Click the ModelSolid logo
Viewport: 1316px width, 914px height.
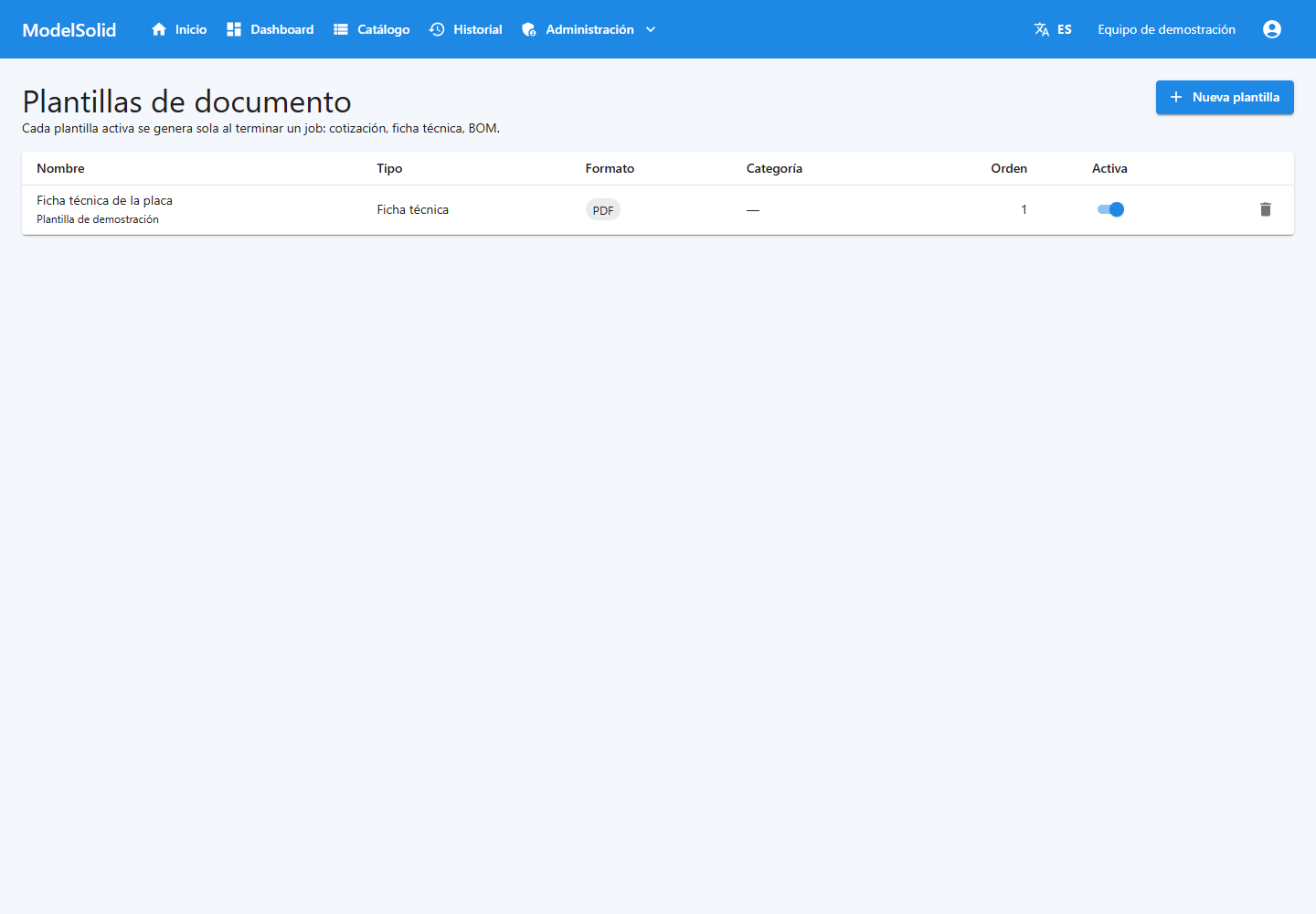(x=69, y=29)
